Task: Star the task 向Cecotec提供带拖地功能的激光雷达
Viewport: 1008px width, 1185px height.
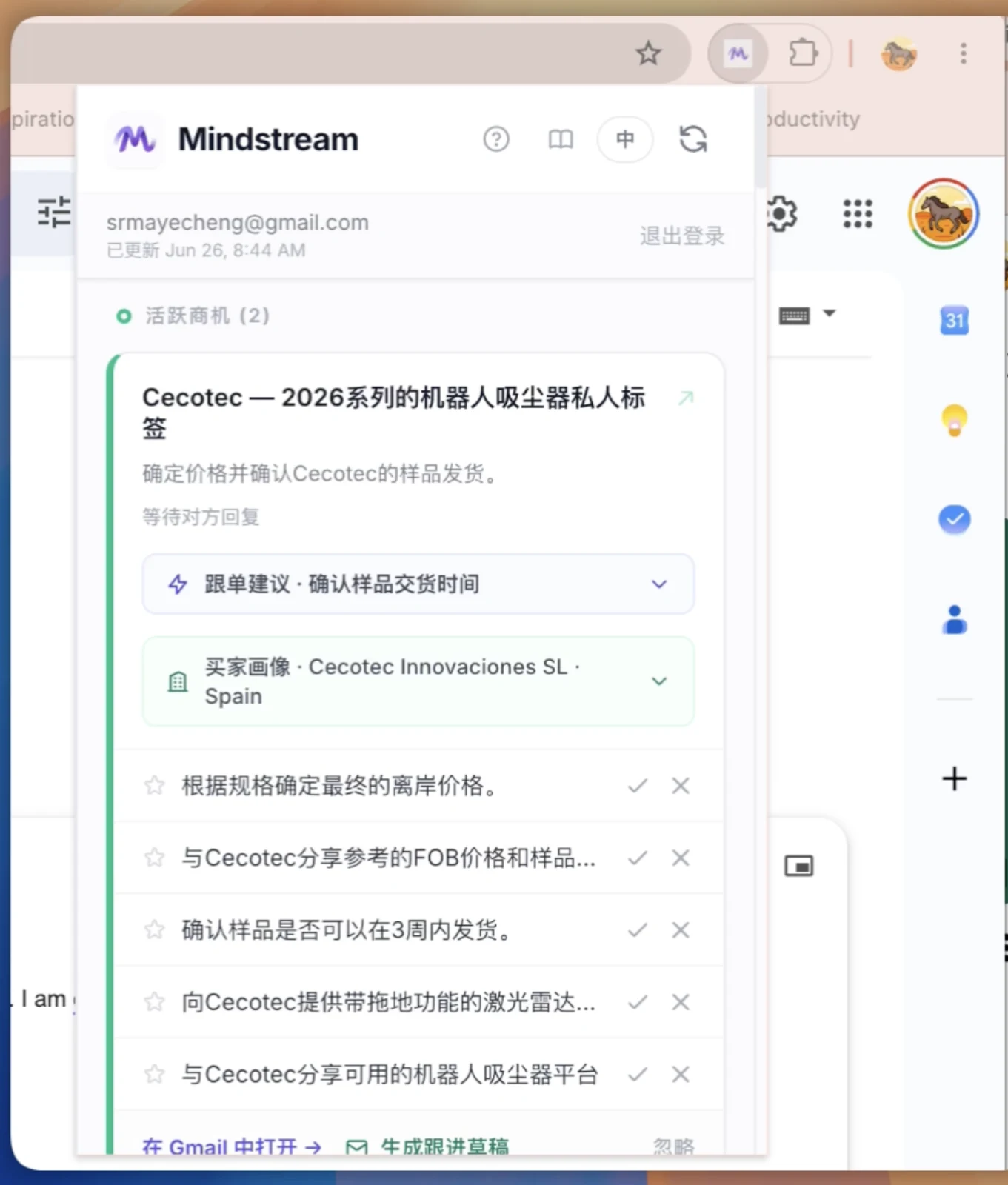Action: click(154, 1002)
